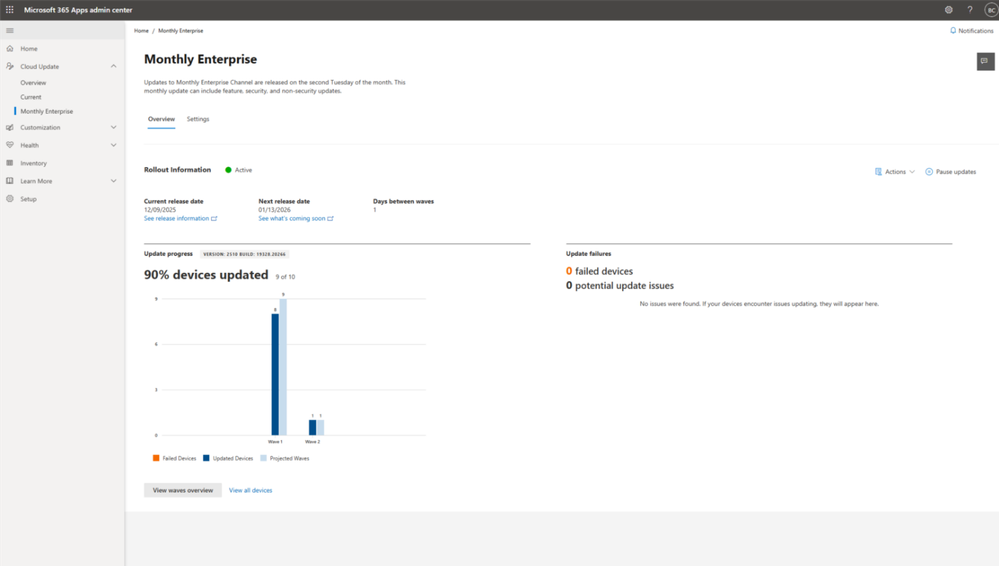
Task: Go to Setup in sidebar
Action: coord(28,199)
